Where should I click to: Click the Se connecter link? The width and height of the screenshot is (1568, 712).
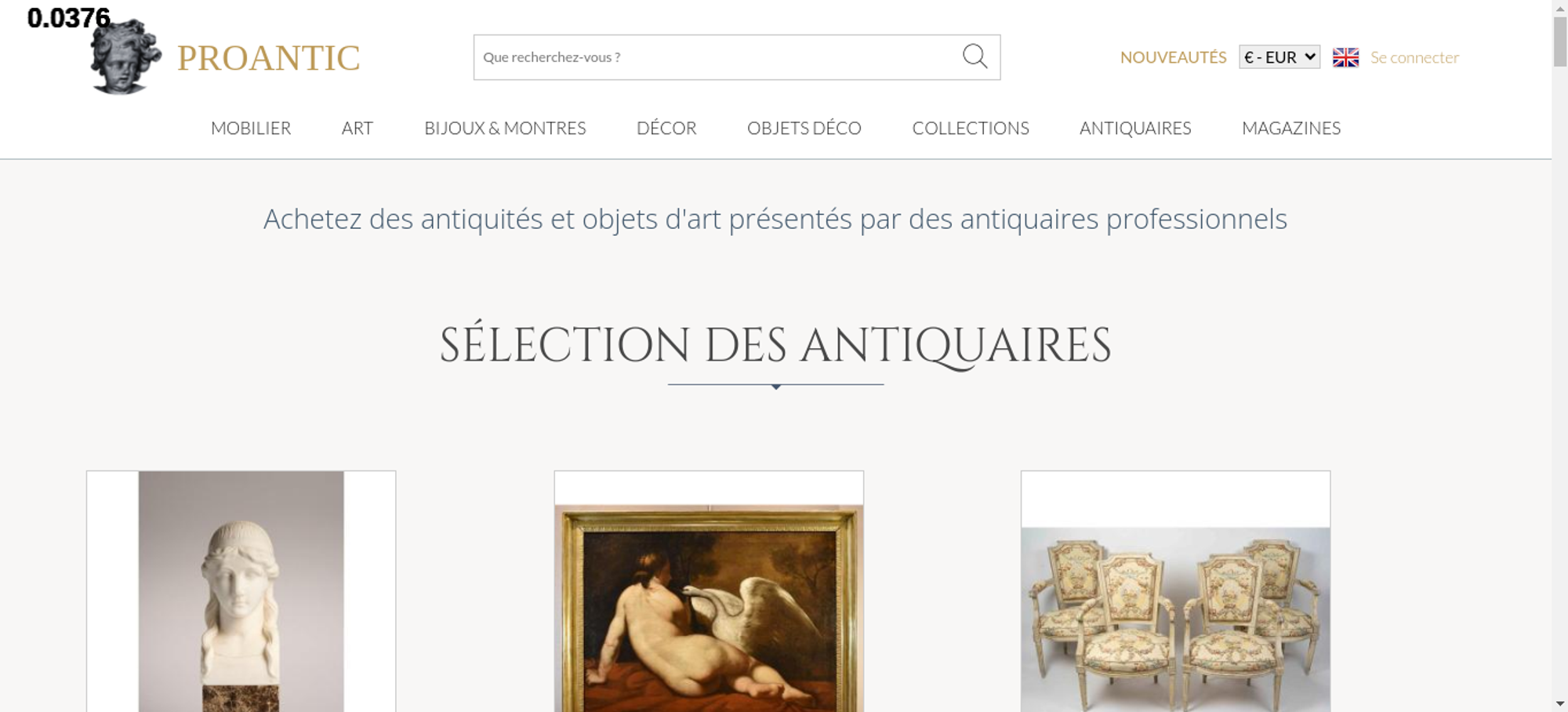(1414, 57)
